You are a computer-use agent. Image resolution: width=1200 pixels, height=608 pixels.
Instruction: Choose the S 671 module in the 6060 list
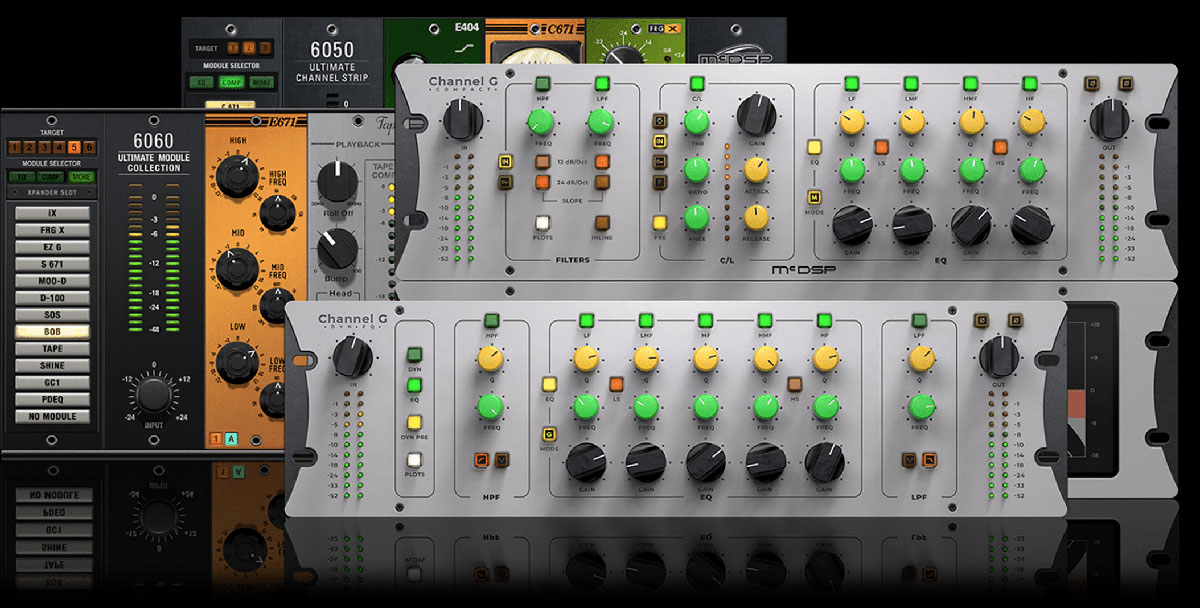click(52, 263)
